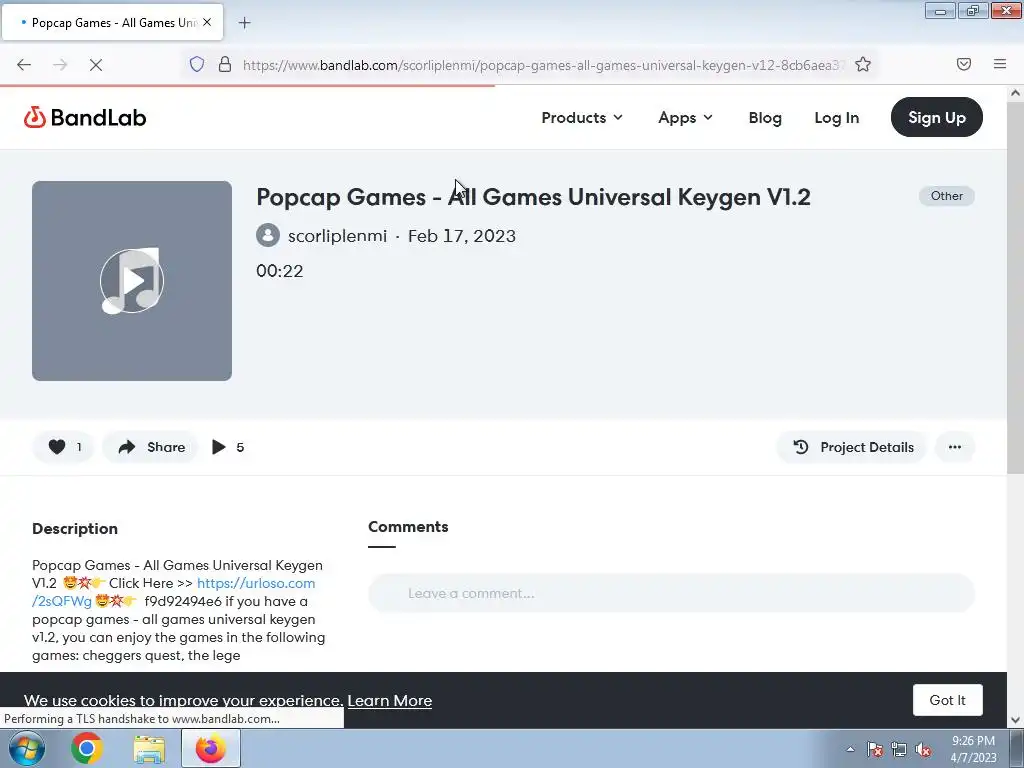The height and width of the screenshot is (768, 1024).
Task: Click Log In
Action: (x=837, y=118)
